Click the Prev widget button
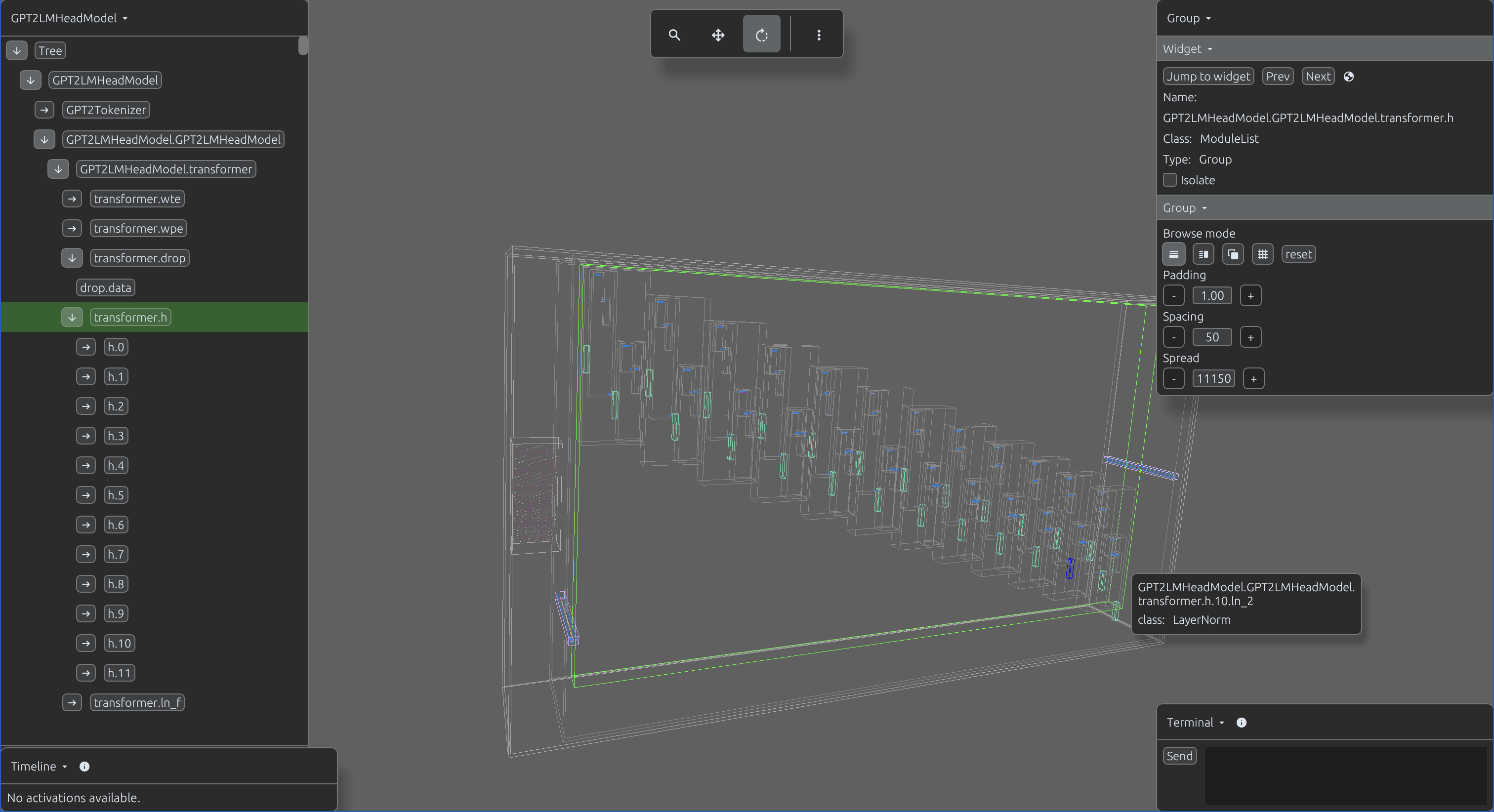 tap(1278, 77)
